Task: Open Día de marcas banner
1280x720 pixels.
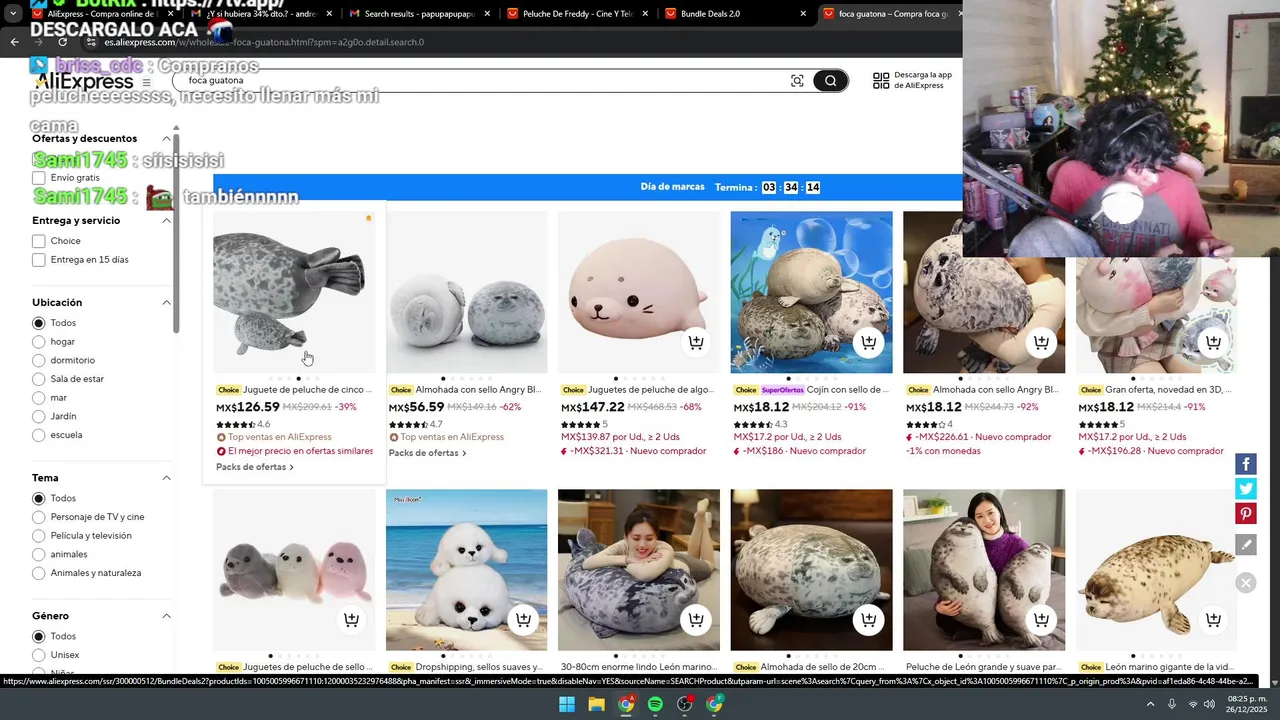Action: click(587, 187)
